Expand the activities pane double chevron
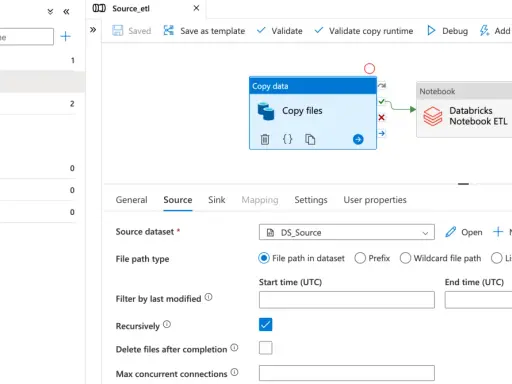This screenshot has width=512, height=384. (93, 30)
